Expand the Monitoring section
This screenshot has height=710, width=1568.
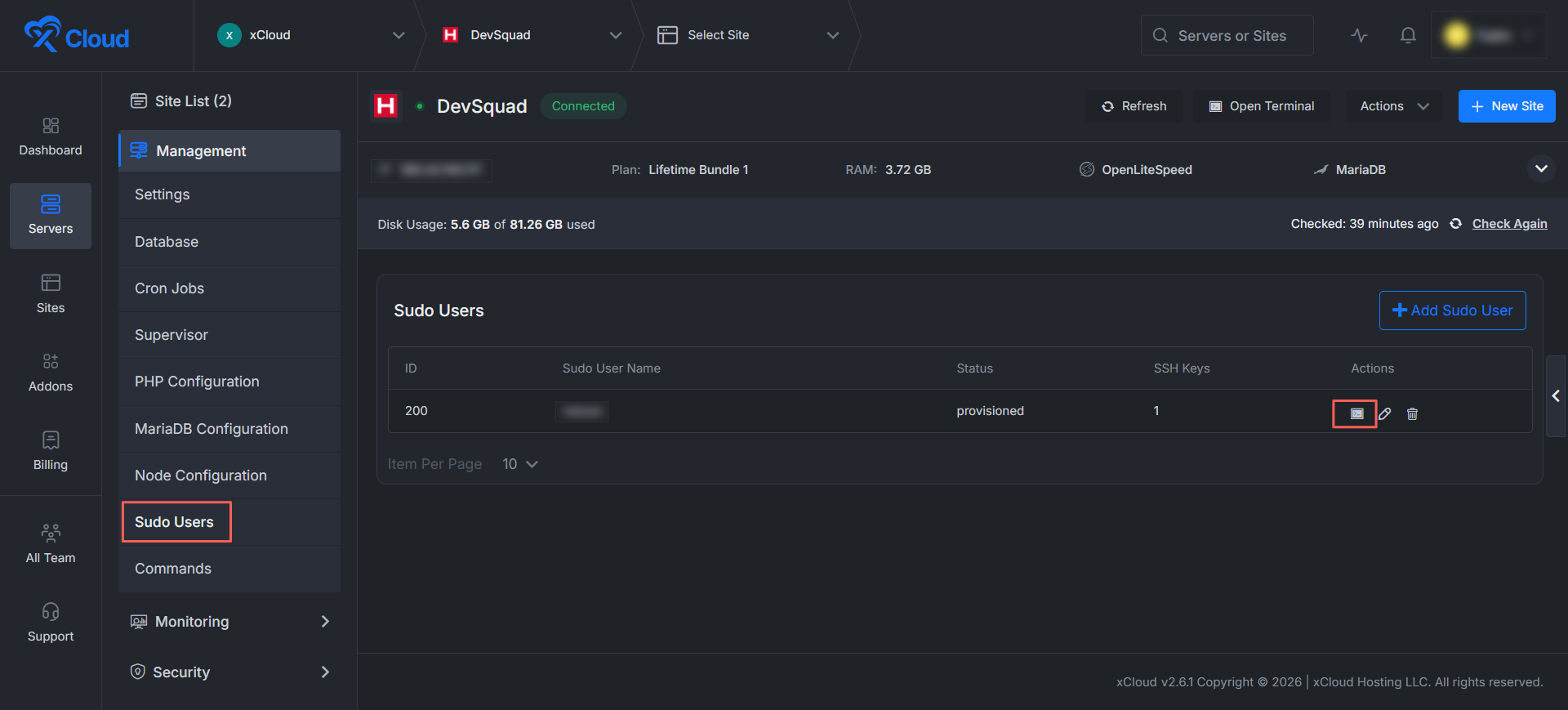coord(229,622)
